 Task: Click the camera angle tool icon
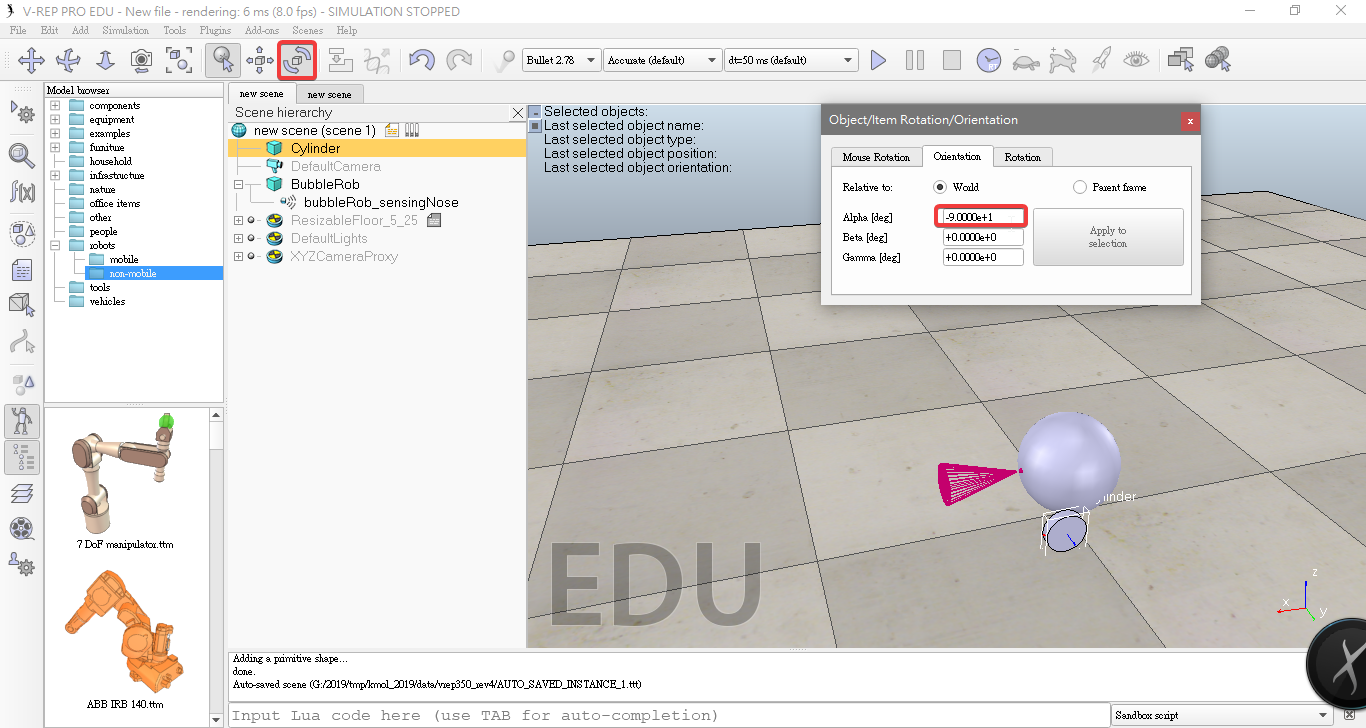point(142,60)
